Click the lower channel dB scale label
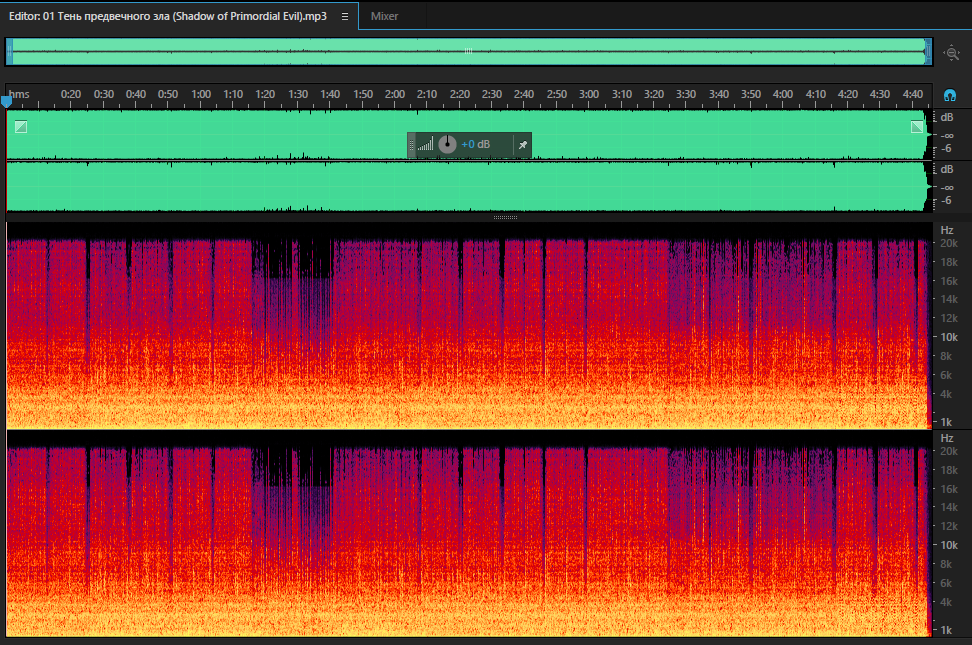The height and width of the screenshot is (645, 972). point(947,169)
